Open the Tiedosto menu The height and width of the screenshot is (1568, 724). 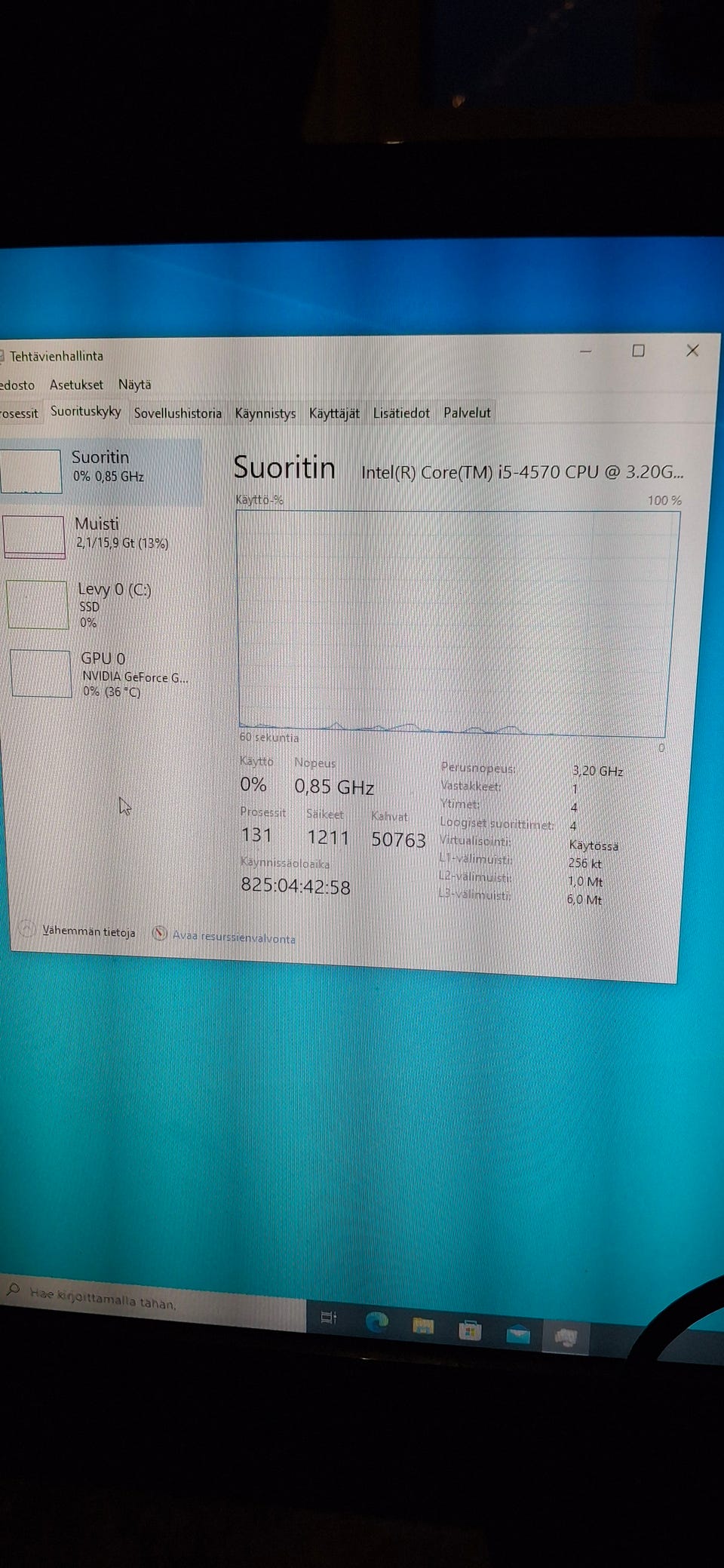click(x=17, y=385)
